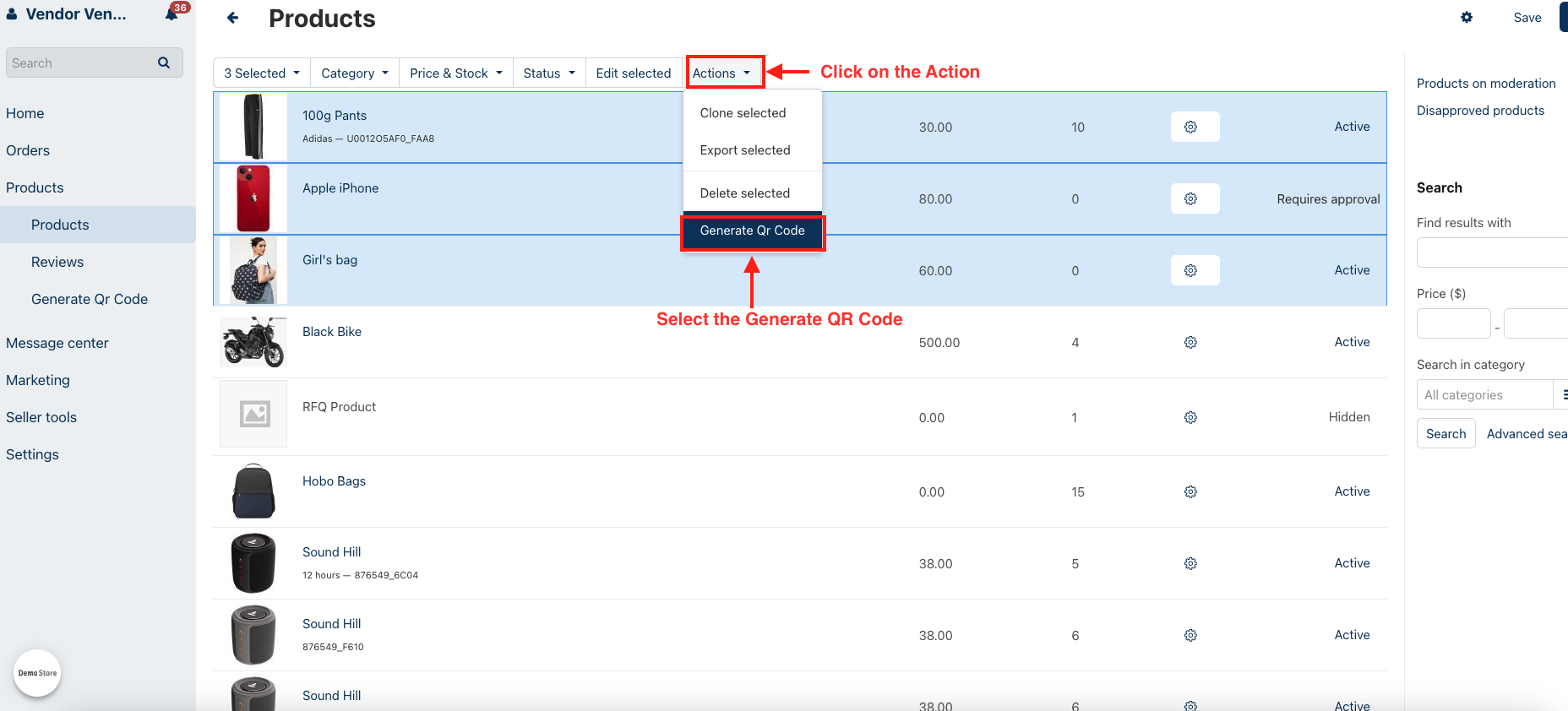Image resolution: width=1568 pixels, height=711 pixels.
Task: Click the back arrow next to Products
Action: pyautogui.click(x=233, y=18)
